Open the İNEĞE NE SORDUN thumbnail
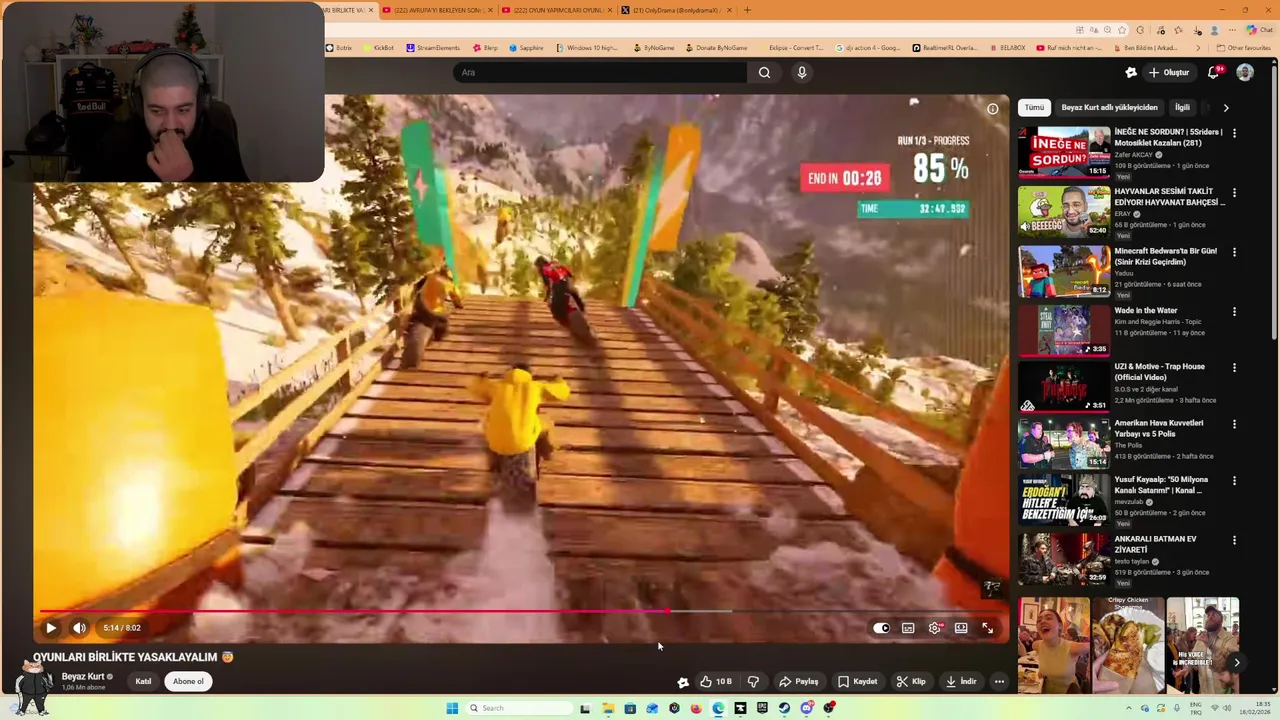1280x720 pixels. [x=1064, y=152]
